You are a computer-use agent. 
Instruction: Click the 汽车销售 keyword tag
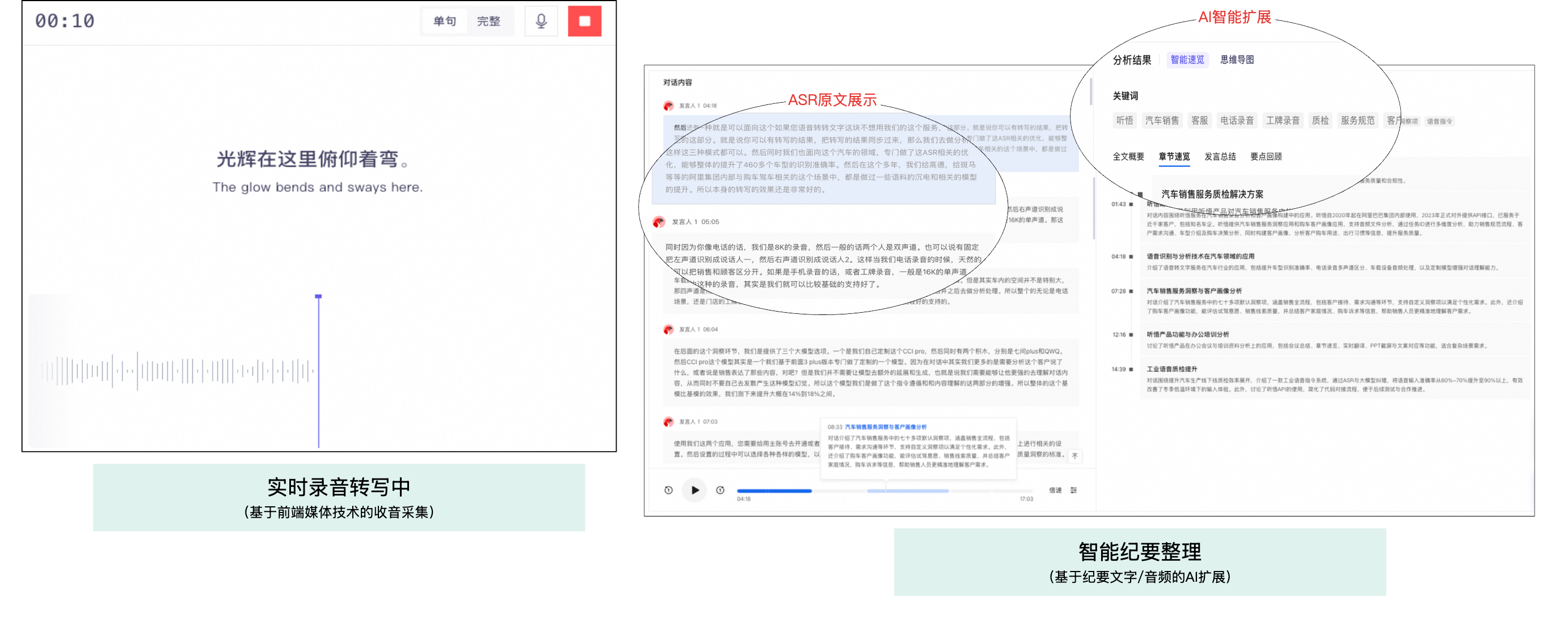(1161, 120)
